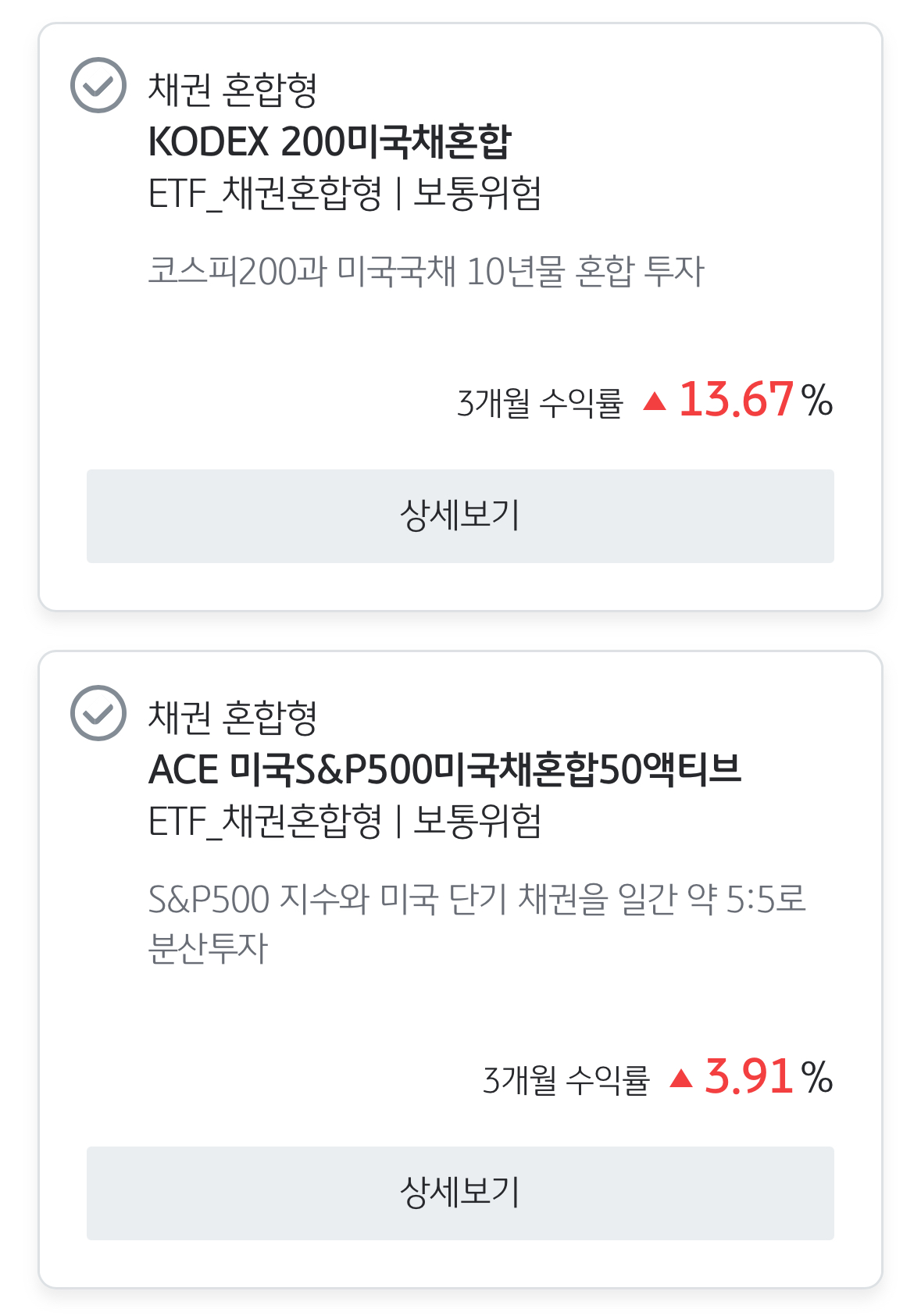Click the 코스피200과 미국국채 10년물 description
This screenshot has height=1316, width=921.
(x=427, y=272)
